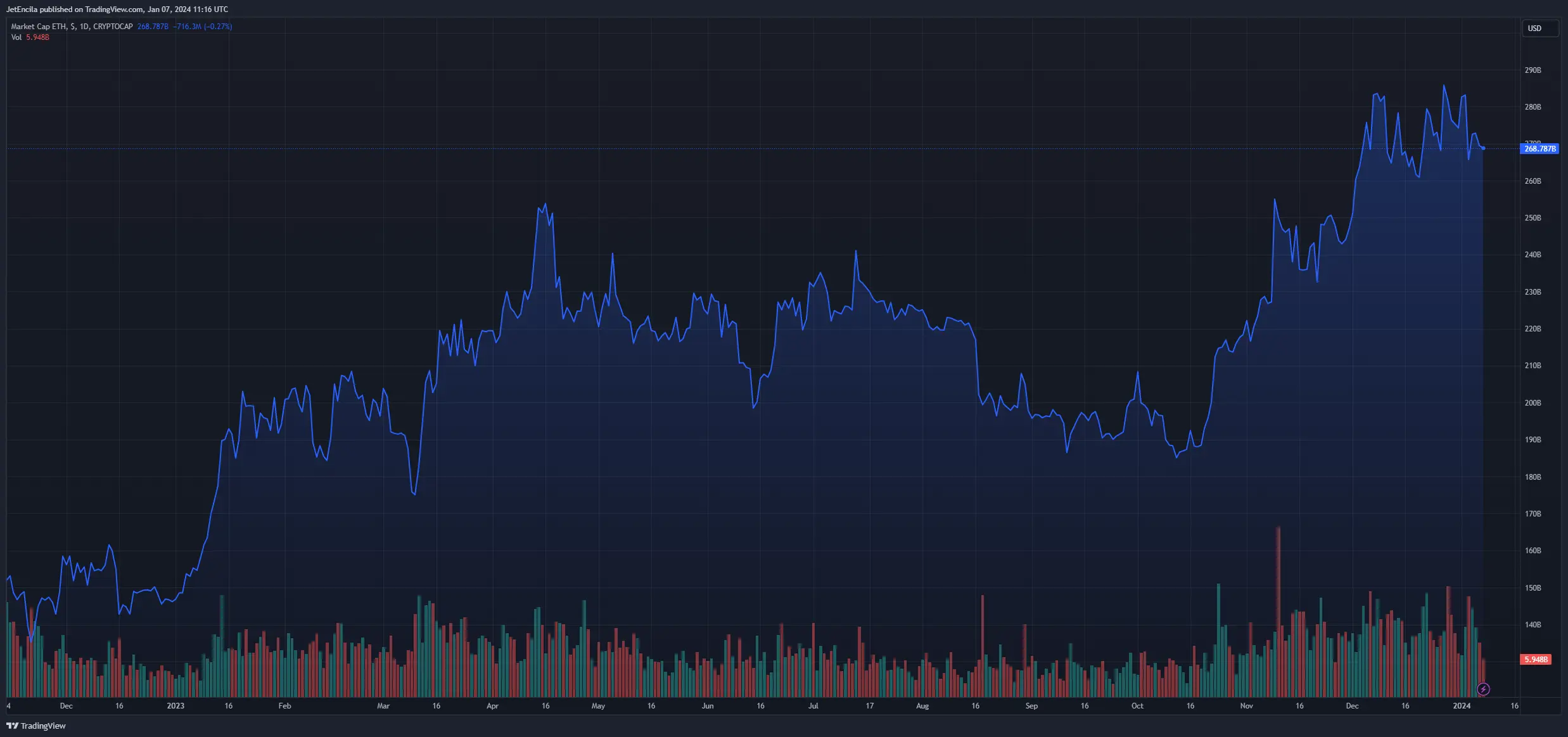Image resolution: width=1568 pixels, height=737 pixels.
Task: Click the blue dot at line's end
Action: [x=1483, y=148]
